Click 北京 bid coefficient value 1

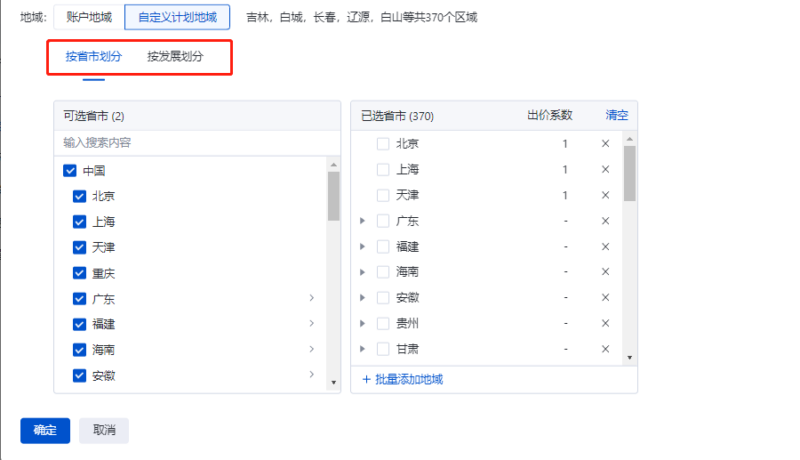click(x=565, y=144)
